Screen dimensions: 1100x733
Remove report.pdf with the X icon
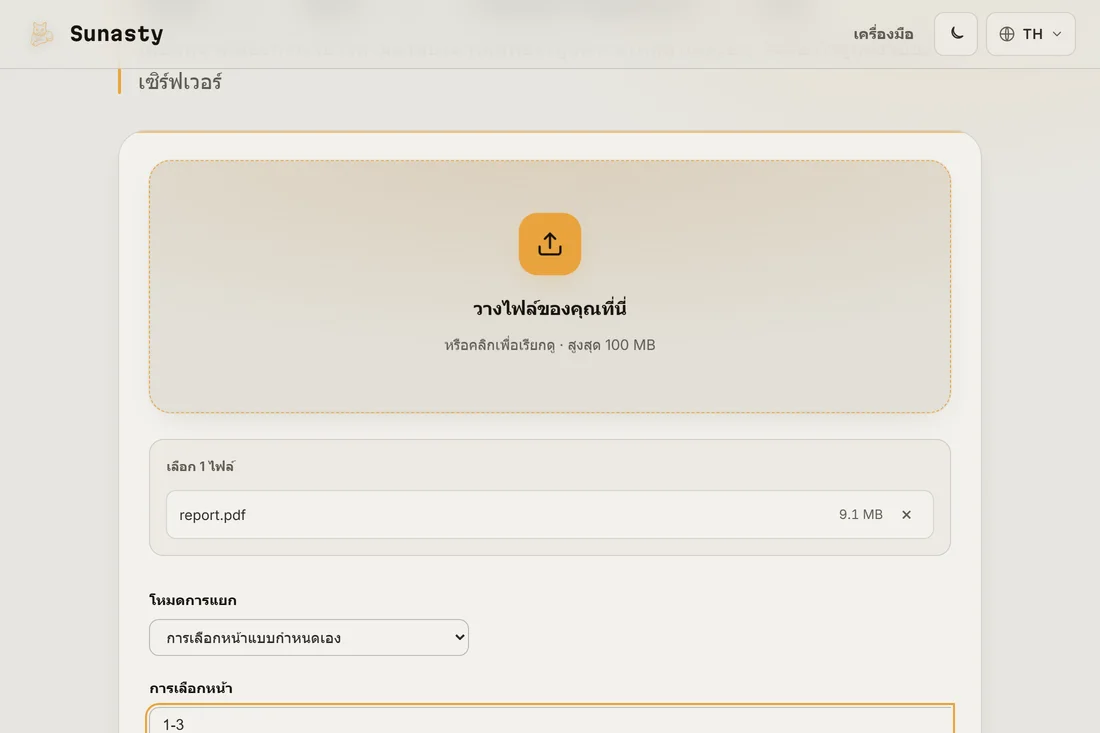point(906,515)
